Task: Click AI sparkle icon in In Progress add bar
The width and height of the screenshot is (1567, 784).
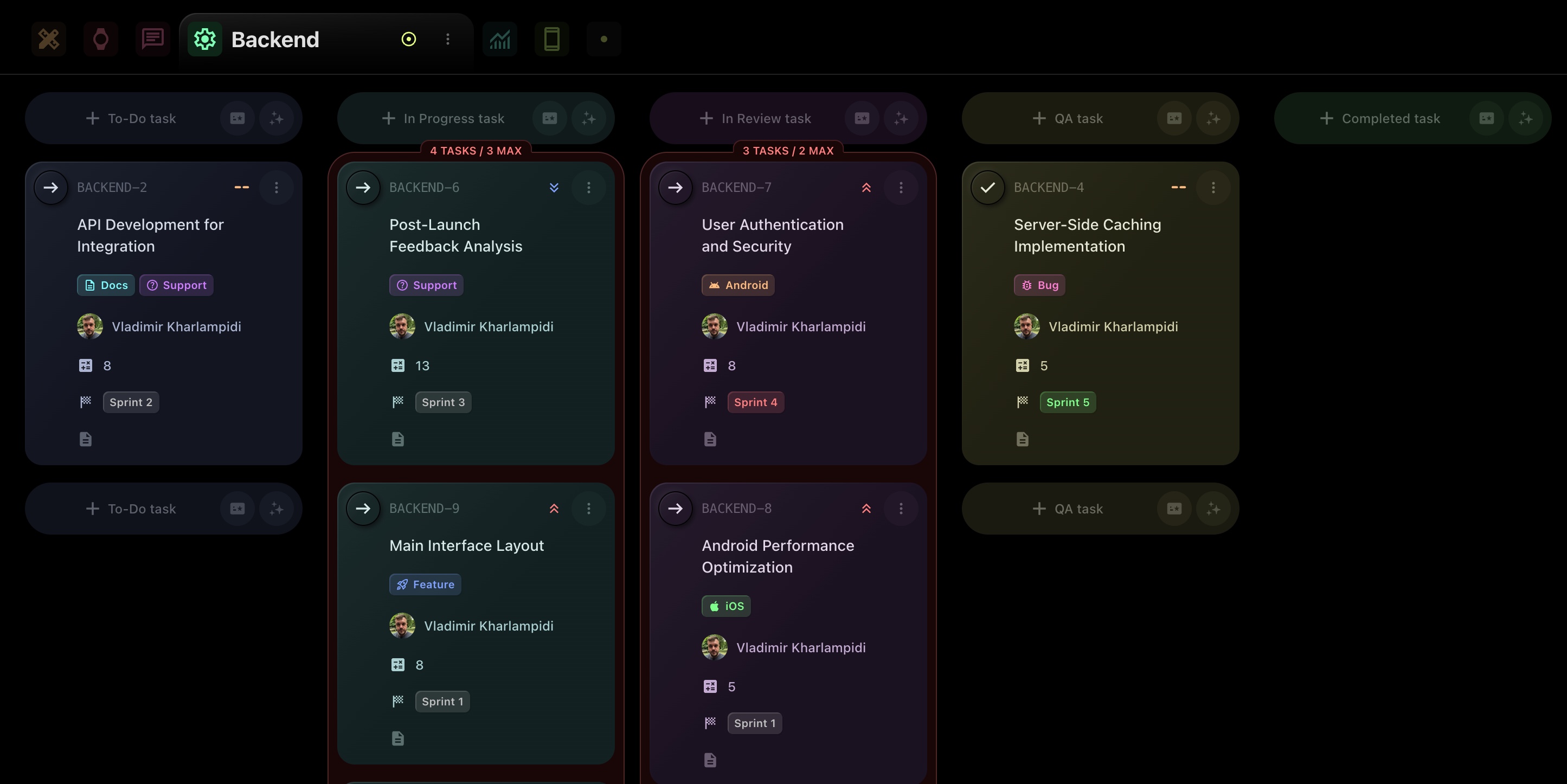Action: pos(588,118)
